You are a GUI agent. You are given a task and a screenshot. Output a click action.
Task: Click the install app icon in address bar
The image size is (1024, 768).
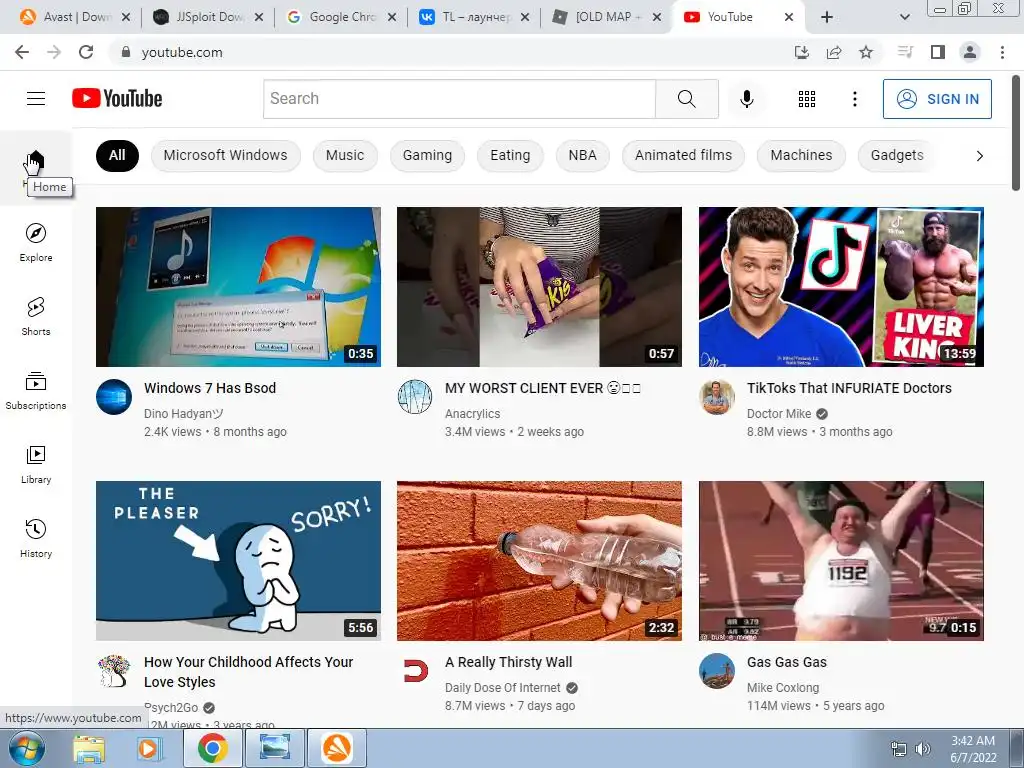click(x=802, y=52)
